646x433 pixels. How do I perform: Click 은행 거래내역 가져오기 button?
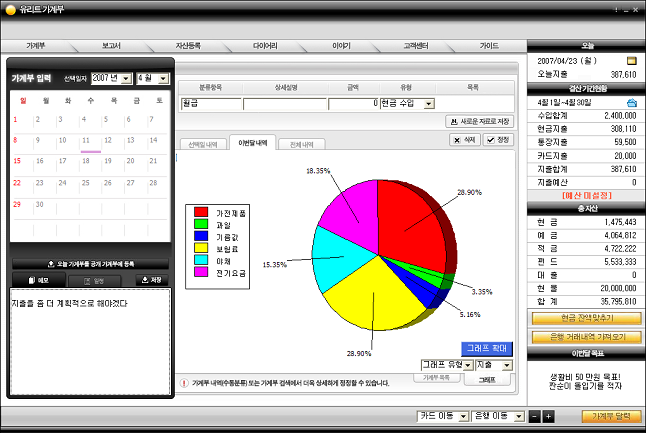(x=587, y=337)
